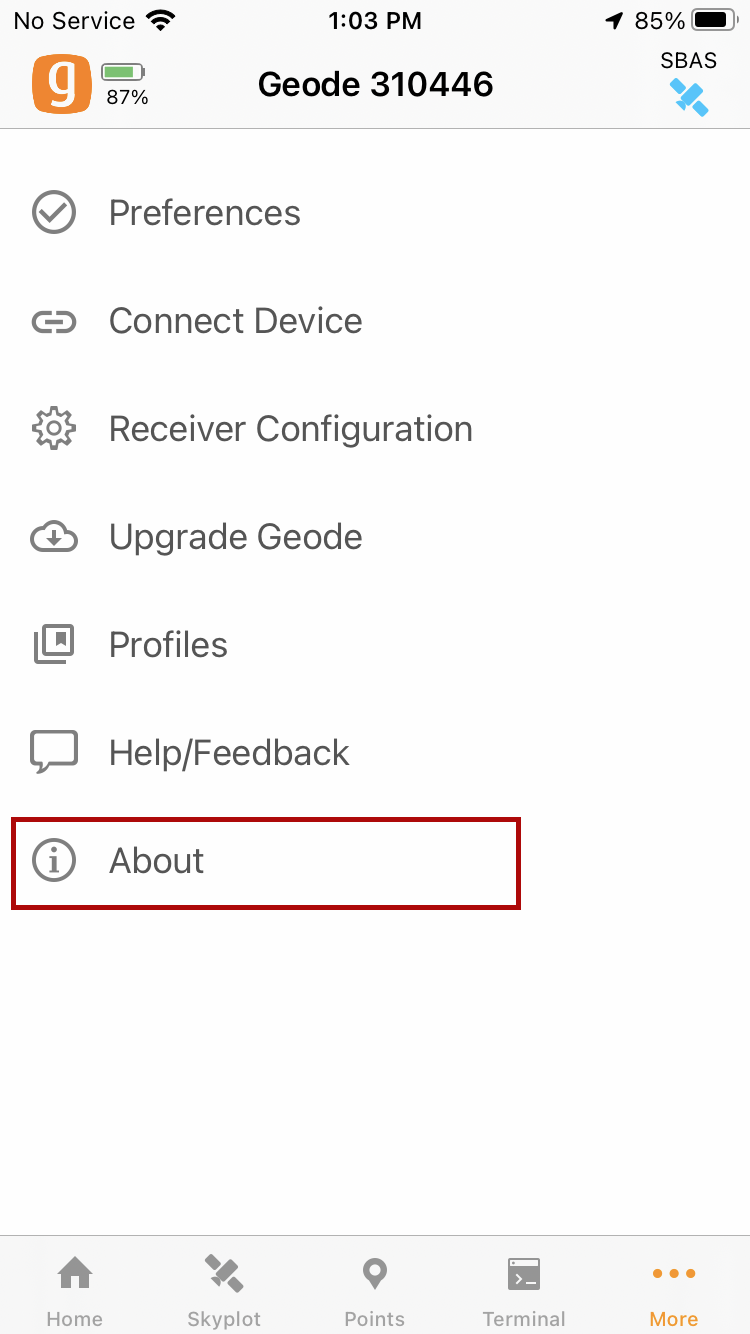Image resolution: width=750 pixels, height=1334 pixels.
Task: Click the Receiver Configuration gear icon
Action: pos(54,429)
